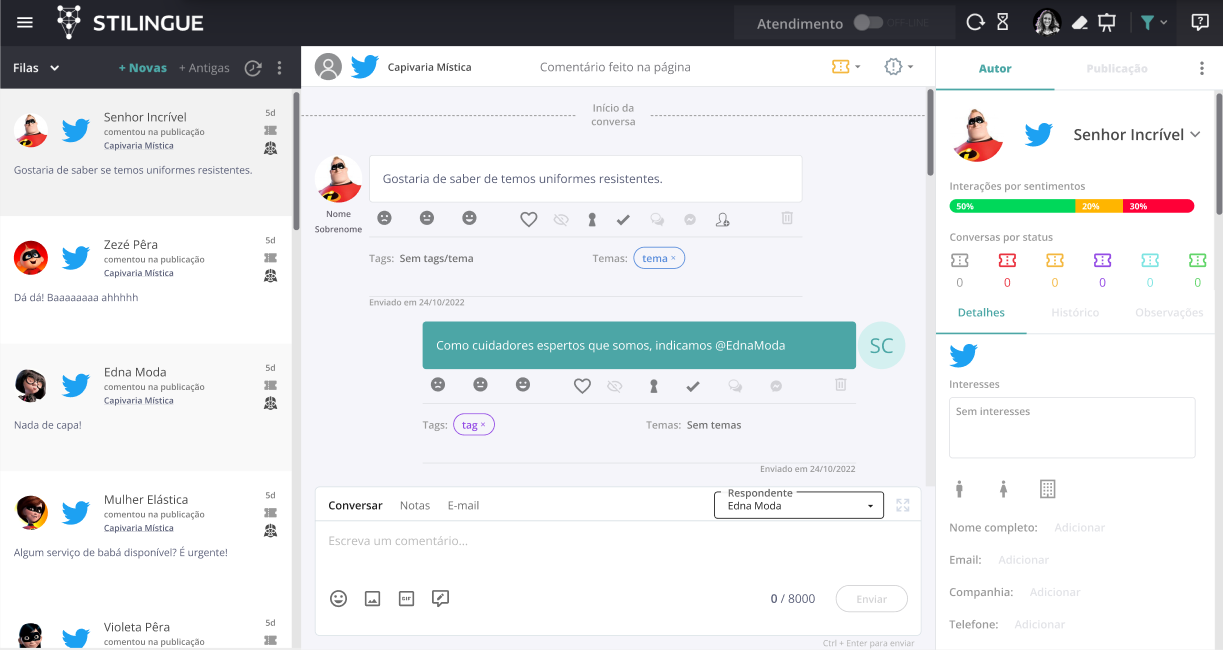Add value for Email field
The height and width of the screenshot is (650, 1223).
point(1023,560)
